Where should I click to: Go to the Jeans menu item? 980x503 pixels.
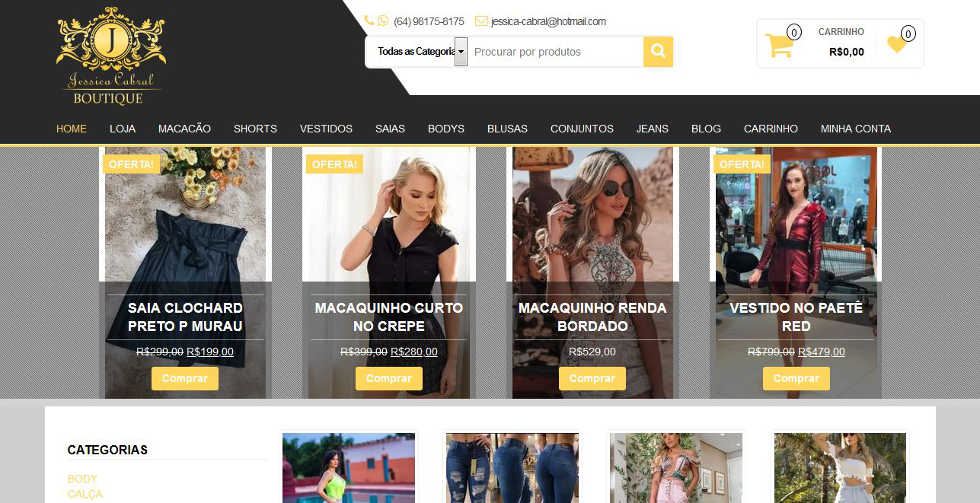coord(652,128)
